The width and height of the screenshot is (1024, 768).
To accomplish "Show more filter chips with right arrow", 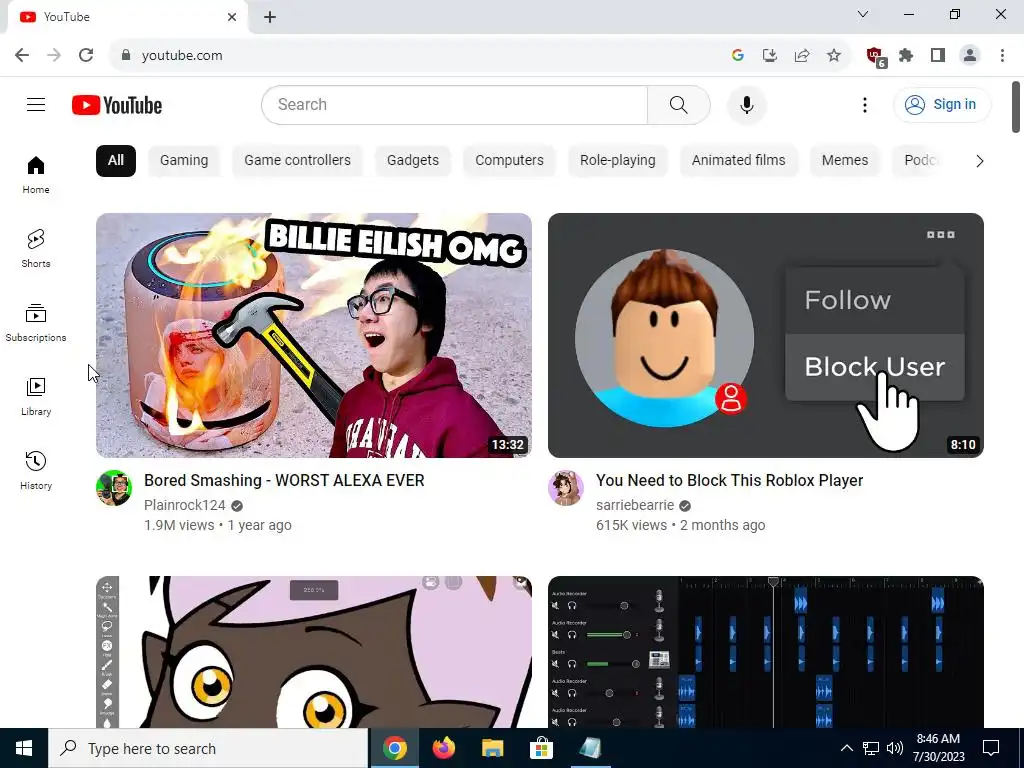I will pos(979,161).
